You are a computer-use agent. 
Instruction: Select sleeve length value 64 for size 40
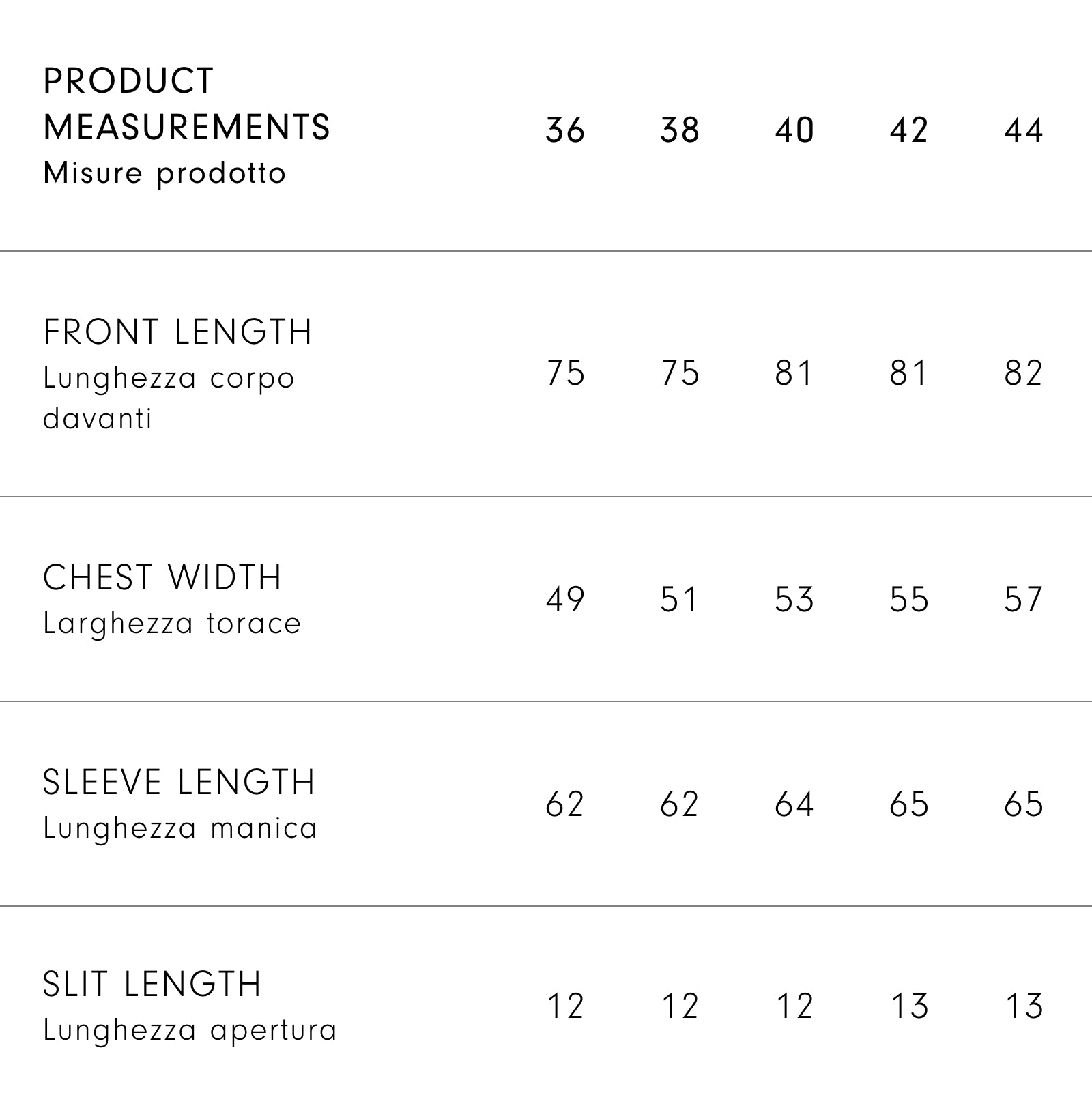coord(794,804)
